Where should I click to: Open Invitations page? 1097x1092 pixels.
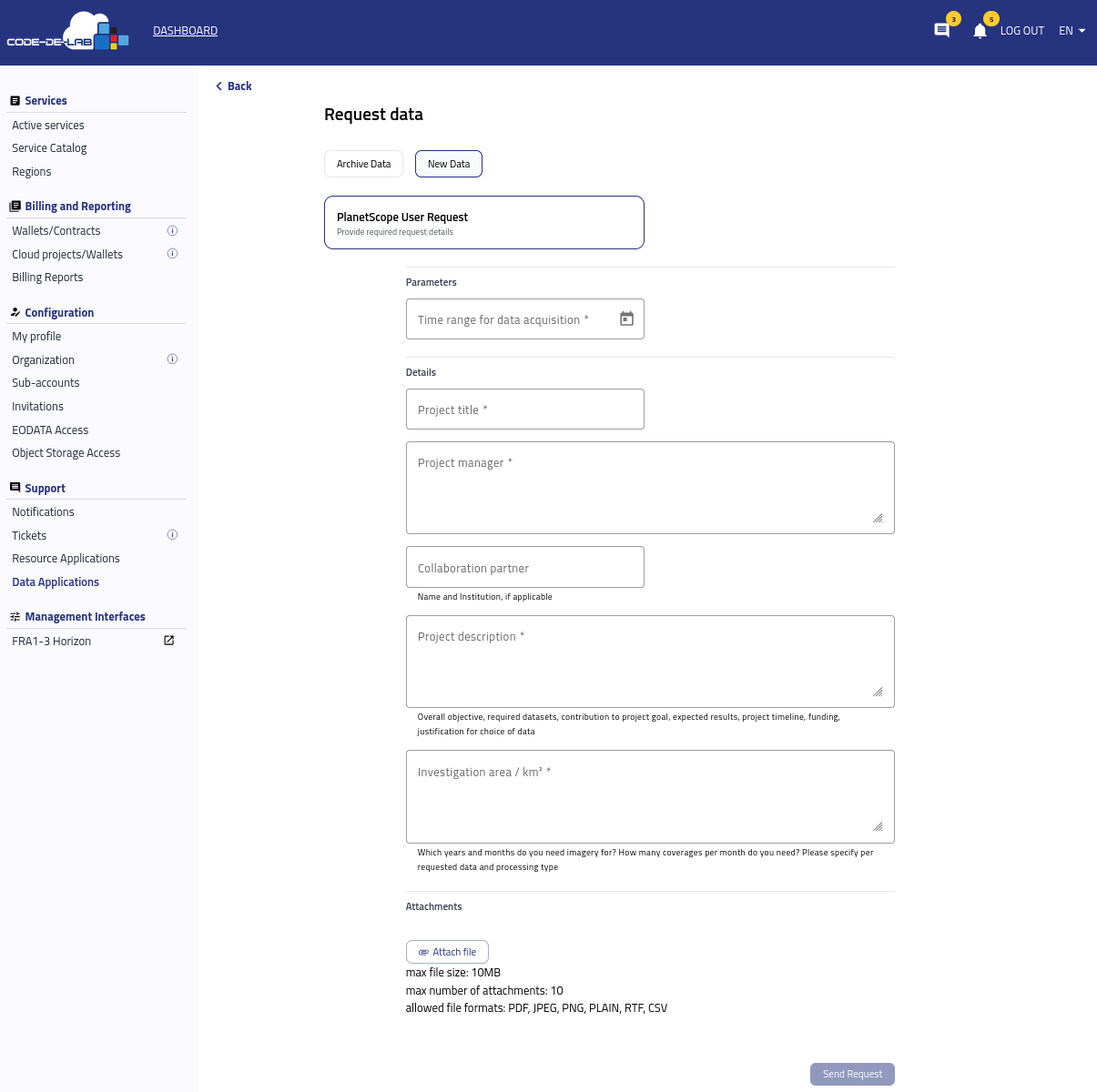(x=38, y=407)
